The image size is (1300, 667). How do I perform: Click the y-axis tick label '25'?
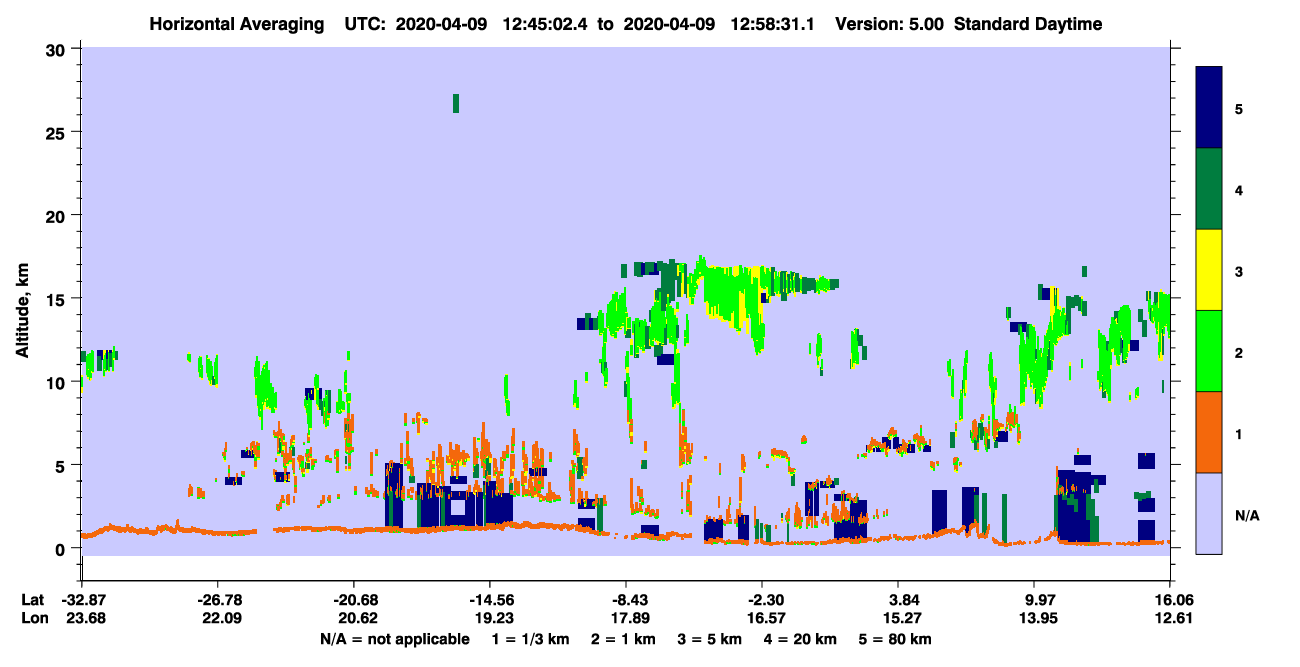(x=58, y=132)
